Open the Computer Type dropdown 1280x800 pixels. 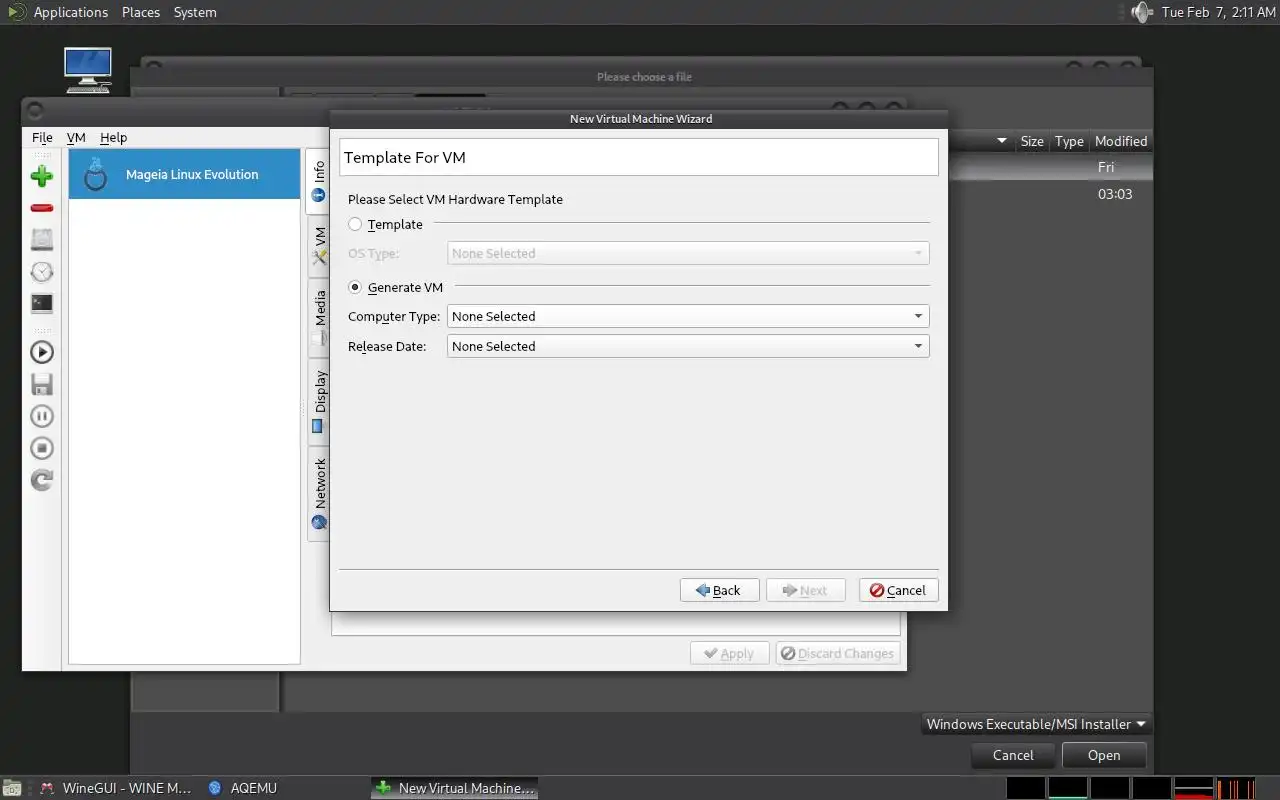(x=688, y=316)
